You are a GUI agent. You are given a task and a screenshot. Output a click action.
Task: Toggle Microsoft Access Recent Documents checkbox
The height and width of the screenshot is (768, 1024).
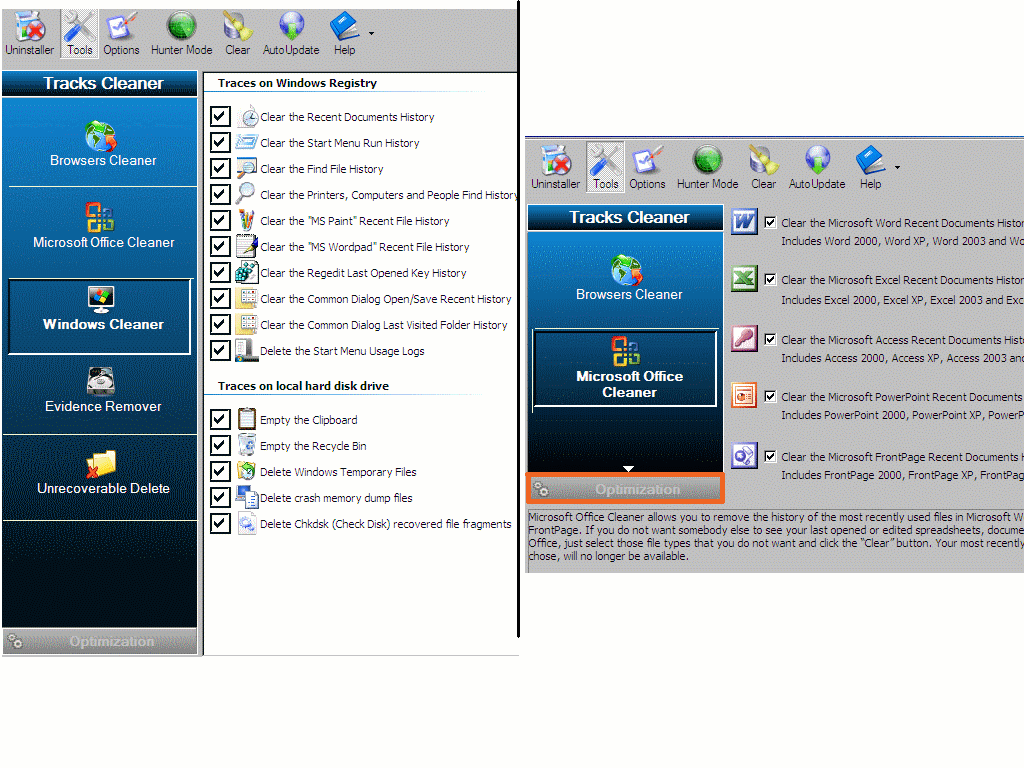click(x=770, y=340)
